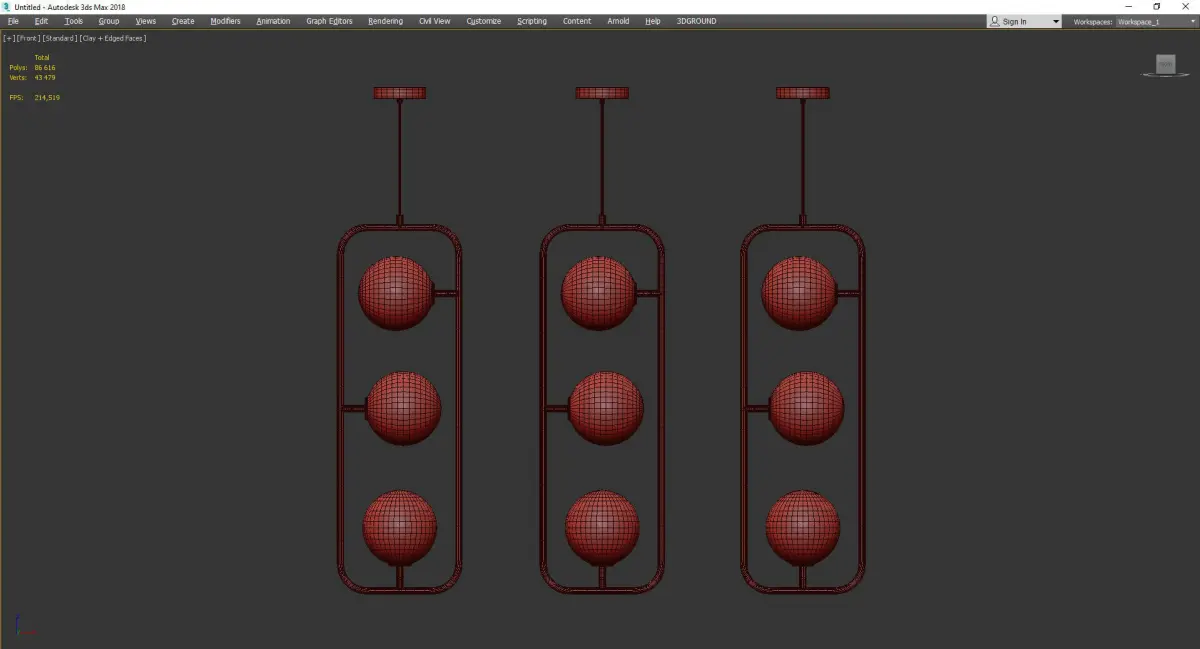Screen dimensions: 1200x649
Task: Open the 3DGROUND menu
Action: coord(696,21)
